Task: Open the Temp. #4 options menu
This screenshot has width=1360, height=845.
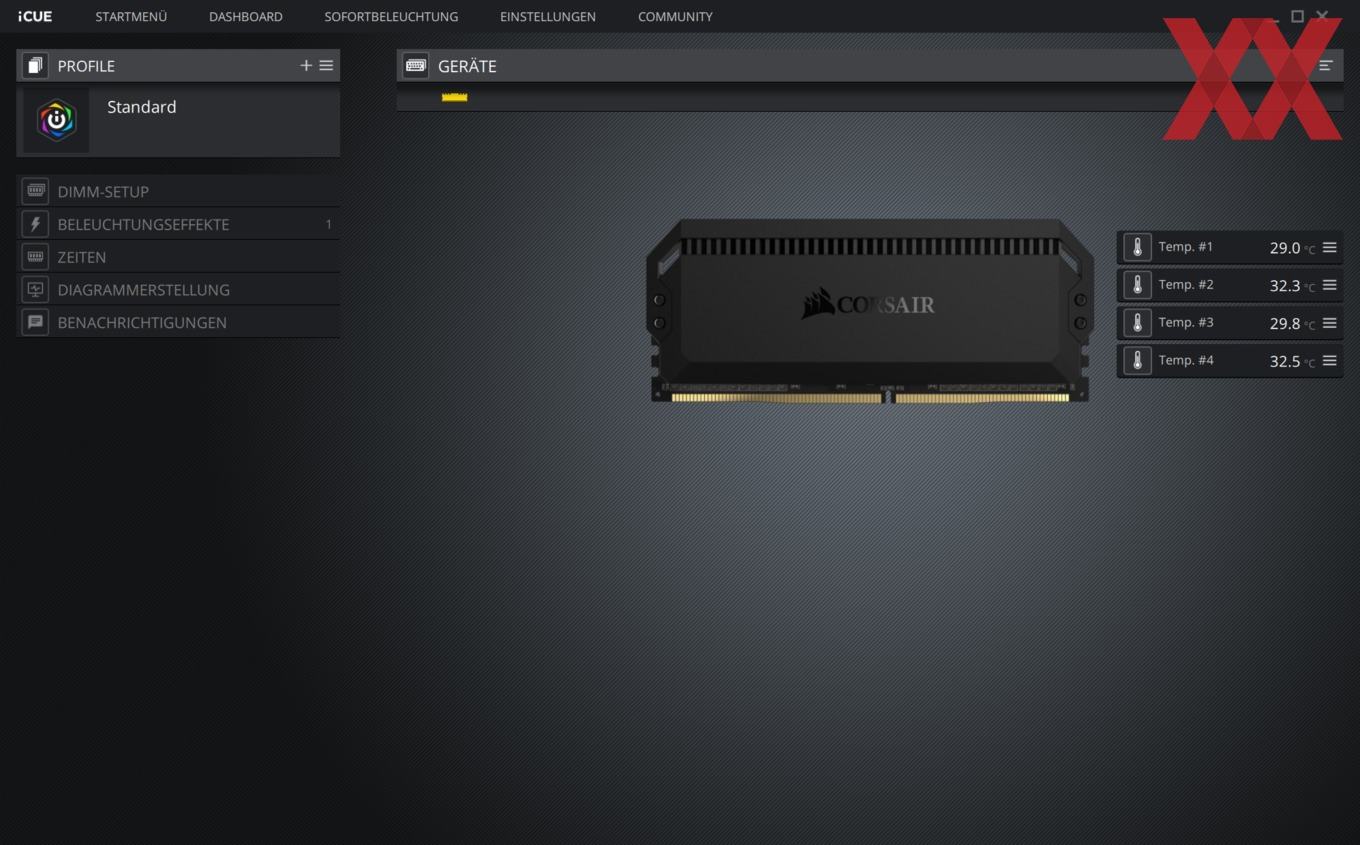Action: click(x=1329, y=360)
